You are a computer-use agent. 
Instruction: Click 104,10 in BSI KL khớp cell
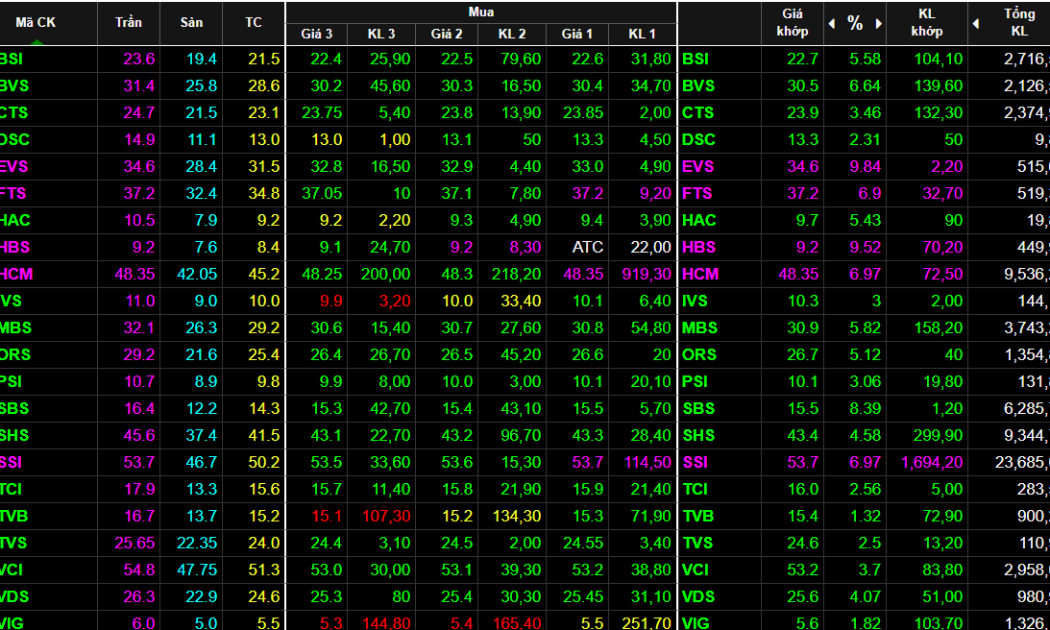[939, 59]
